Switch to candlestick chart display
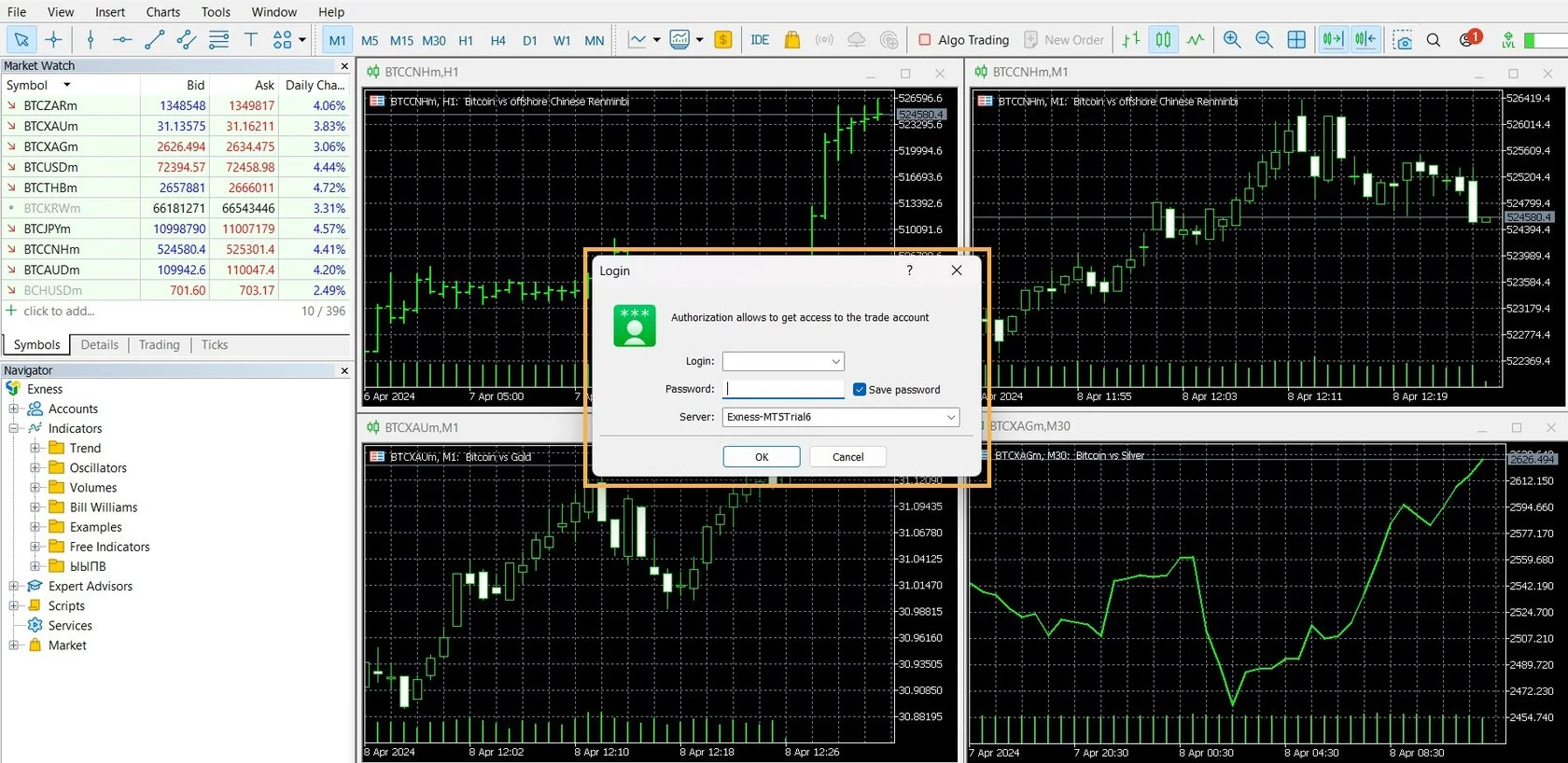Screen dimensions: 1568x763 (1163, 39)
